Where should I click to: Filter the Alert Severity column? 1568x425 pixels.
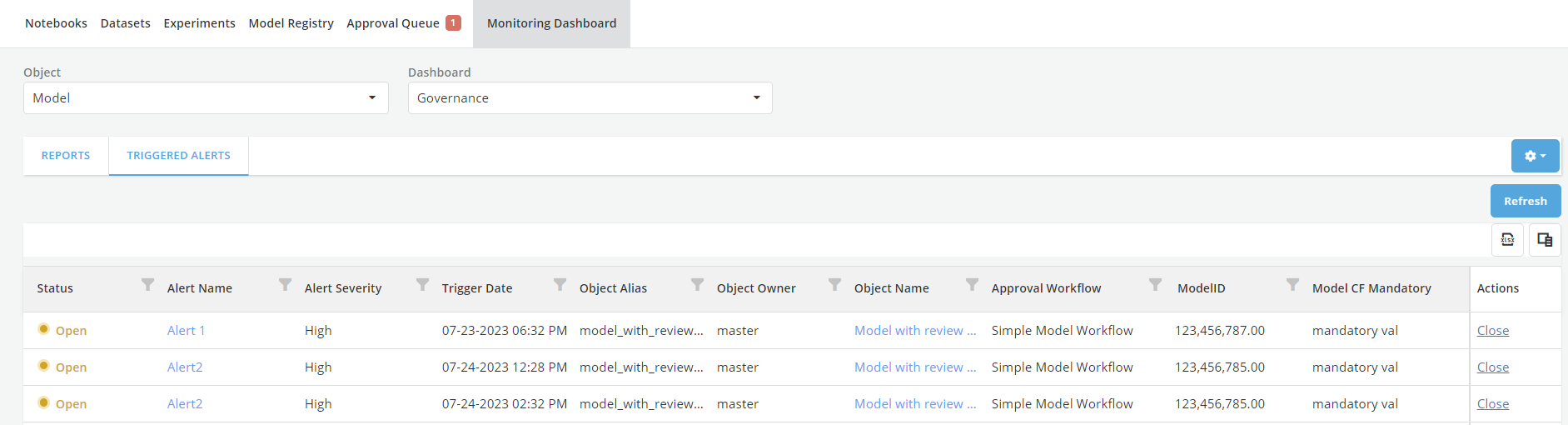coord(422,285)
